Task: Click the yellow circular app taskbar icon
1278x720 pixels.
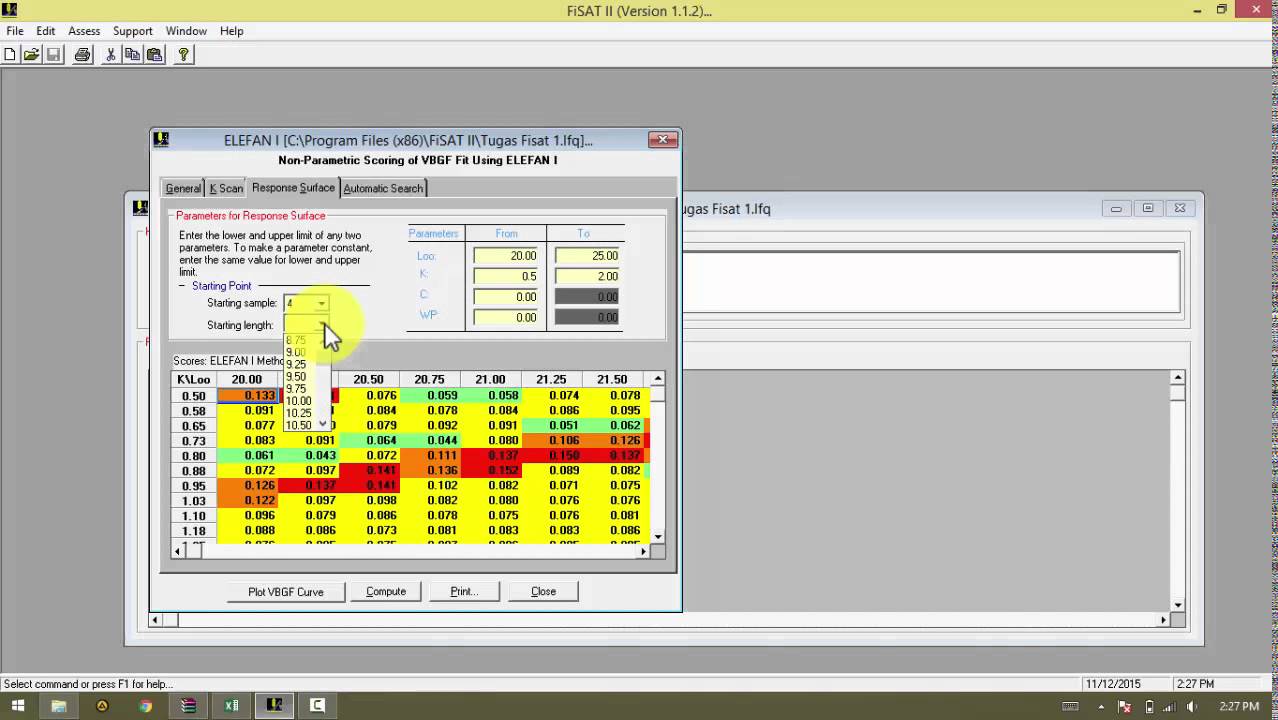Action: [x=102, y=705]
